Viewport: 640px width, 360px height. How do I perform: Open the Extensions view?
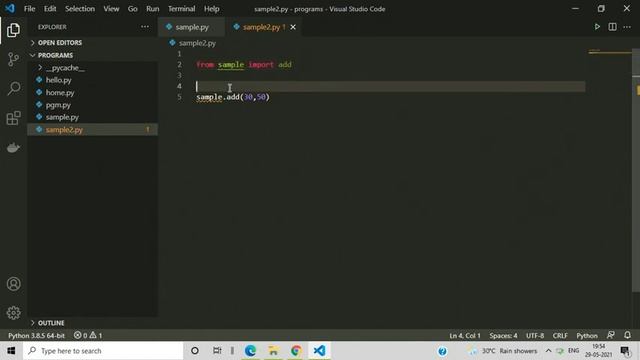pyautogui.click(x=13, y=118)
